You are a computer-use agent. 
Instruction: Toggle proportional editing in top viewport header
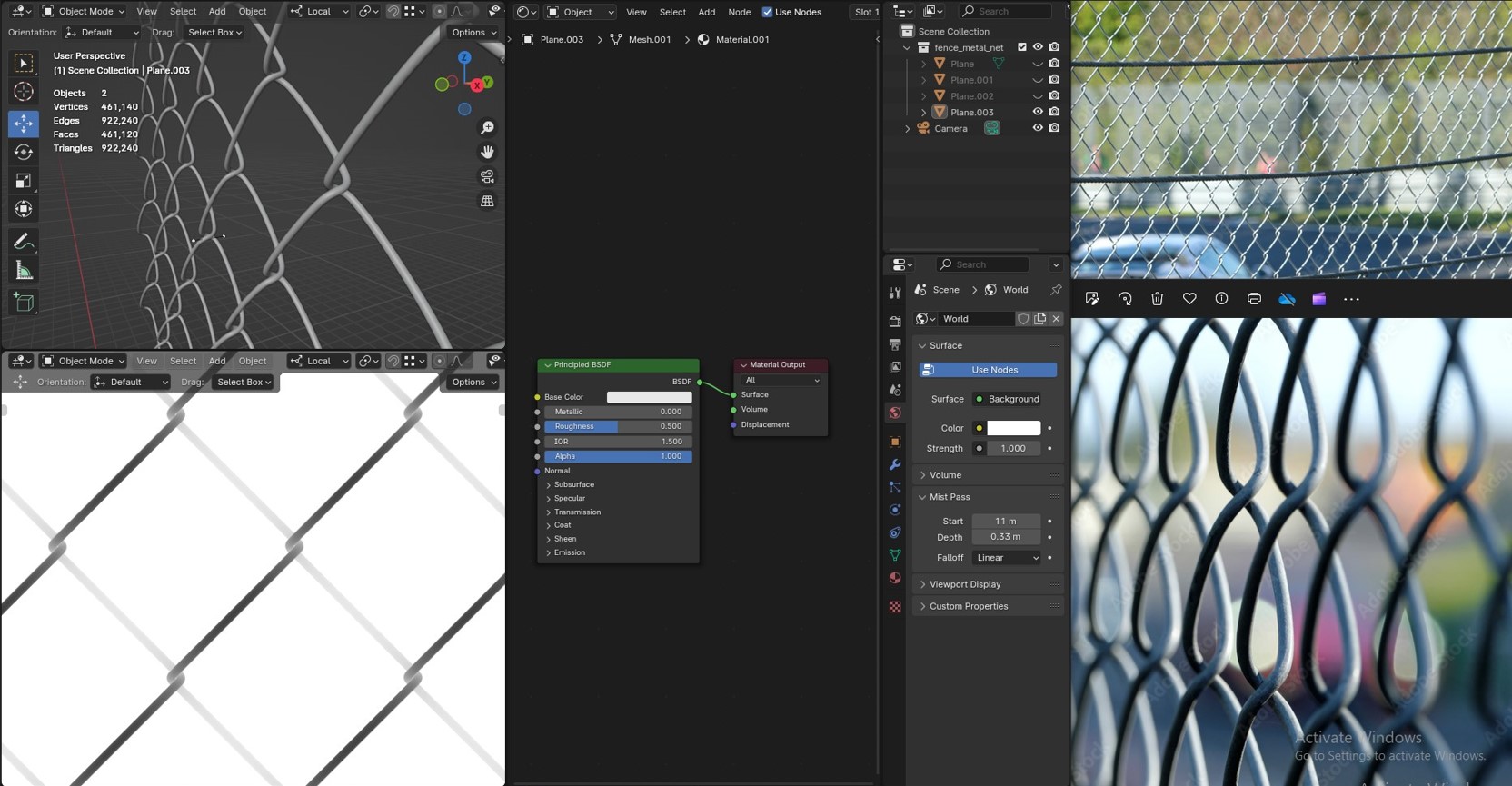click(439, 11)
